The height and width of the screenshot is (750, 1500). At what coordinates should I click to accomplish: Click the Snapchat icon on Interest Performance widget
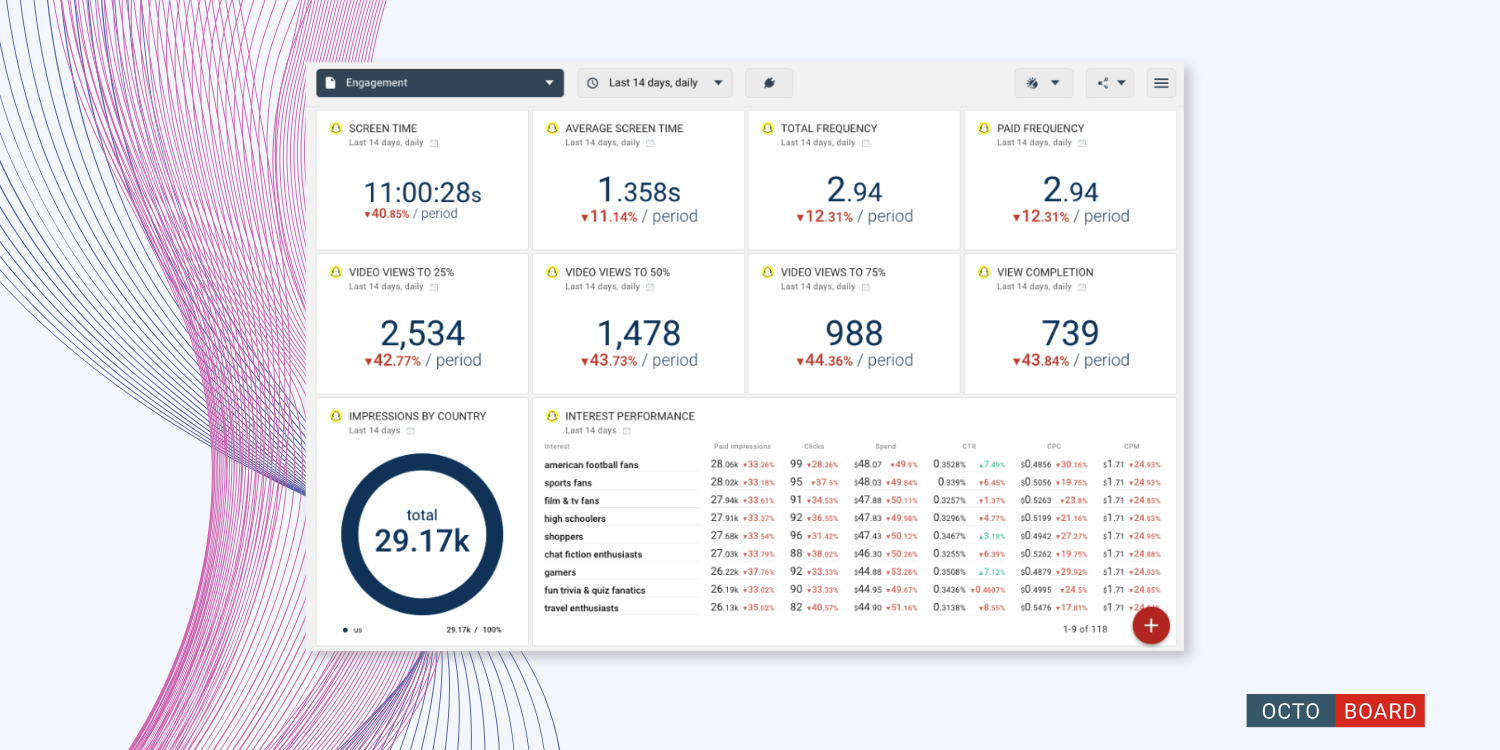pyautogui.click(x=552, y=416)
